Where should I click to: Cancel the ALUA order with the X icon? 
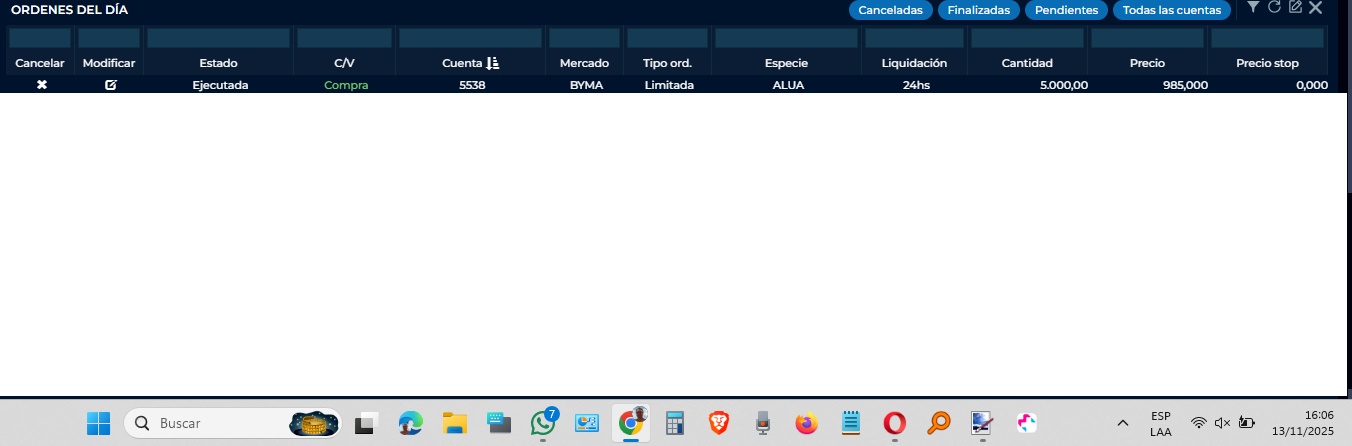pyautogui.click(x=41, y=85)
